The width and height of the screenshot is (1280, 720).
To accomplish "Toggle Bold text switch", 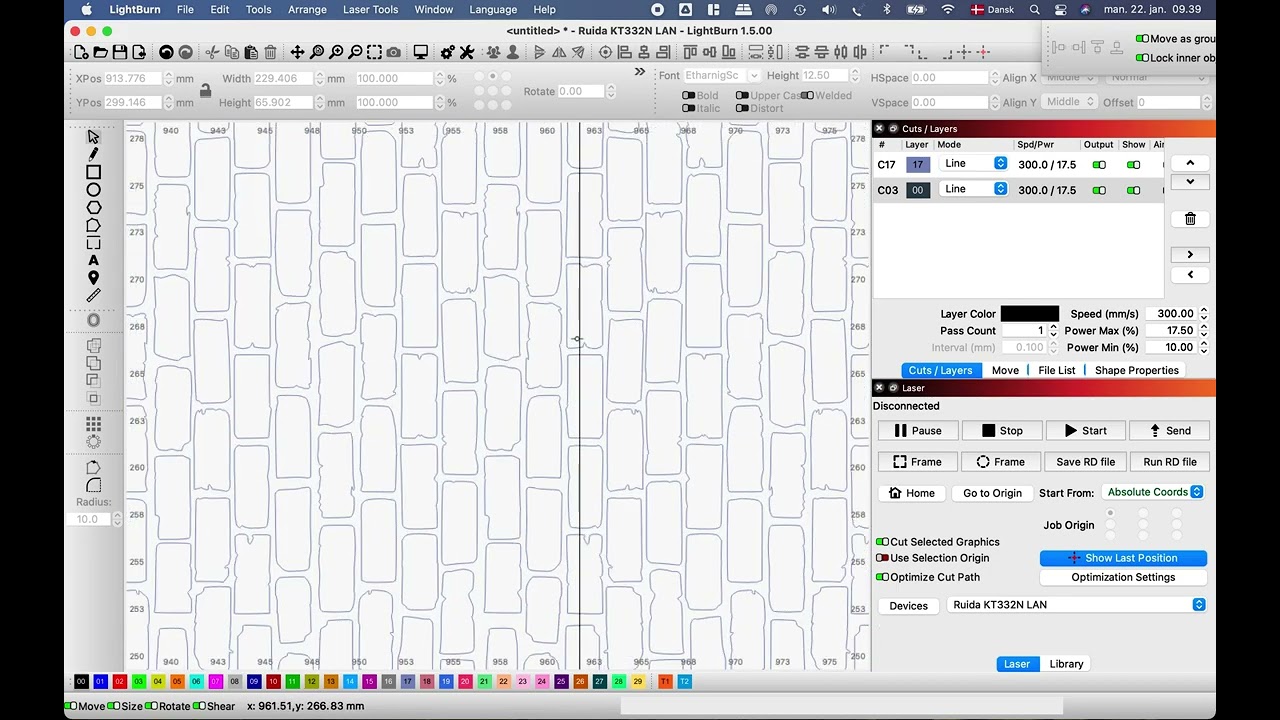I will tap(688, 96).
